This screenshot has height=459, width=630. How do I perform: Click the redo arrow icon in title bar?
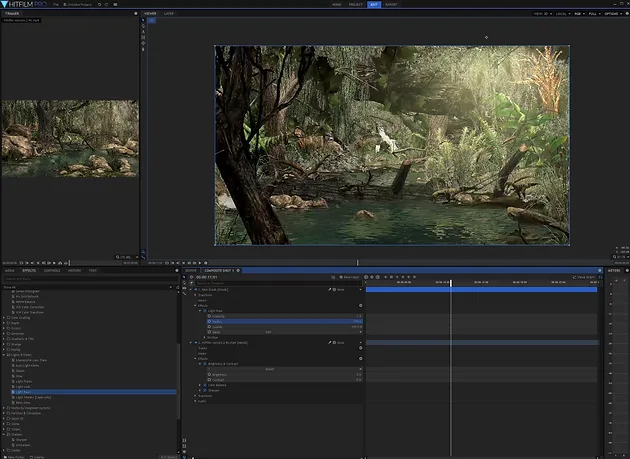coord(106,4)
